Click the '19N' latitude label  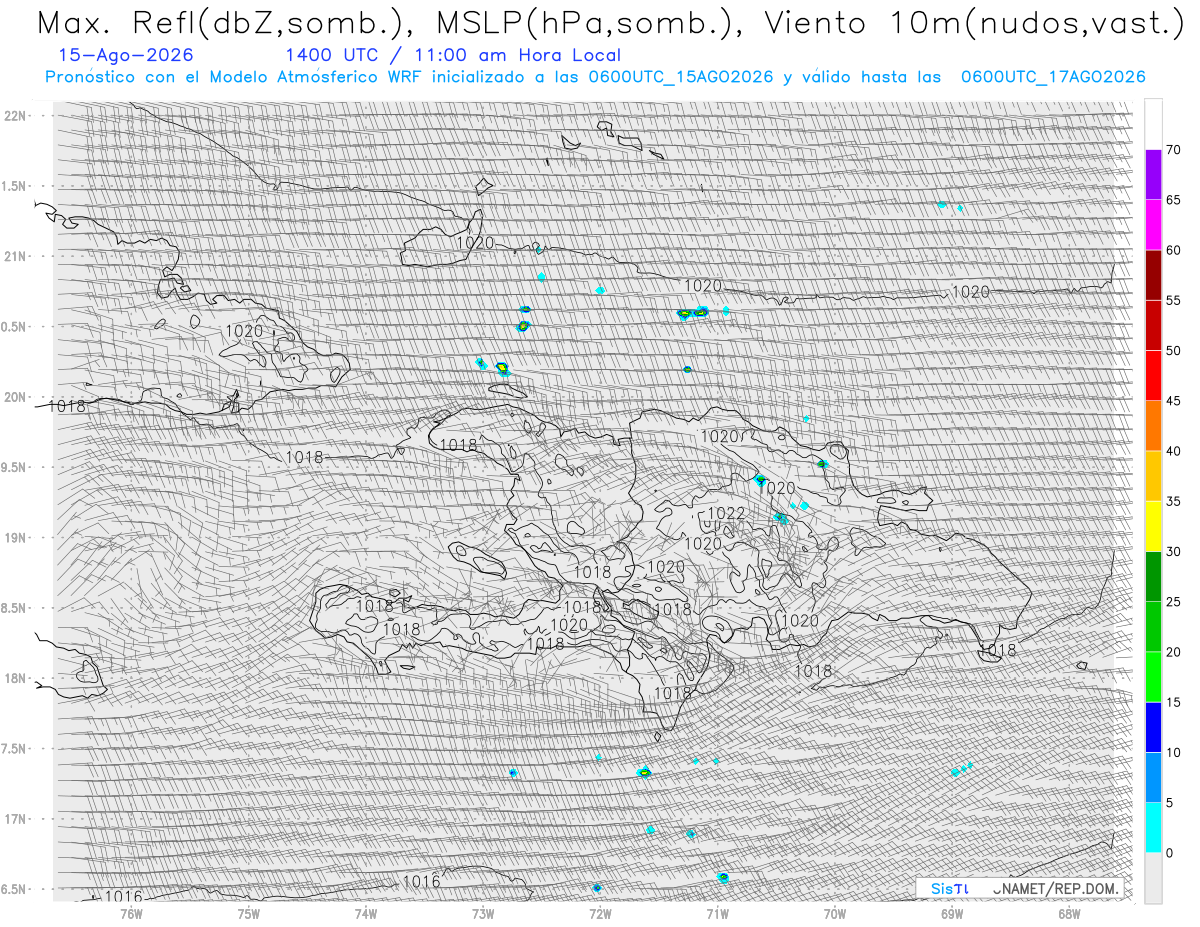(15, 538)
